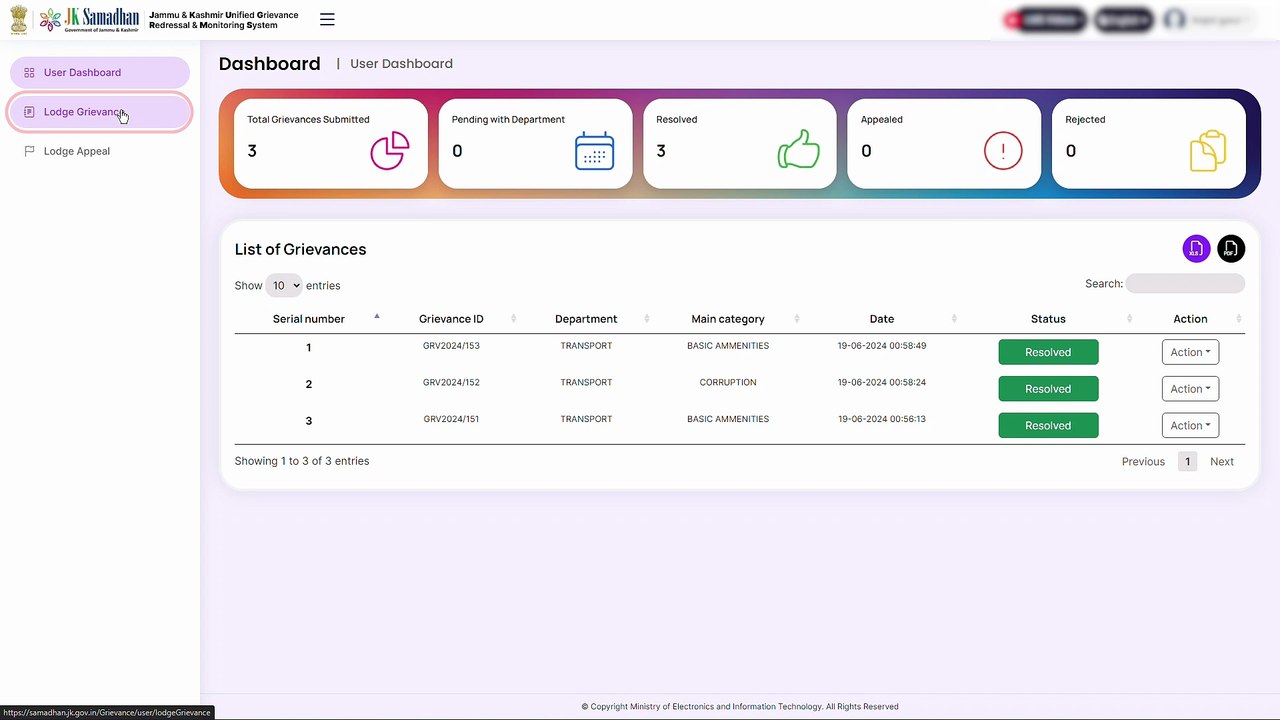Screen dimensions: 1280x720
Task: Click the thumbs-up Resolved icon
Action: click(799, 151)
